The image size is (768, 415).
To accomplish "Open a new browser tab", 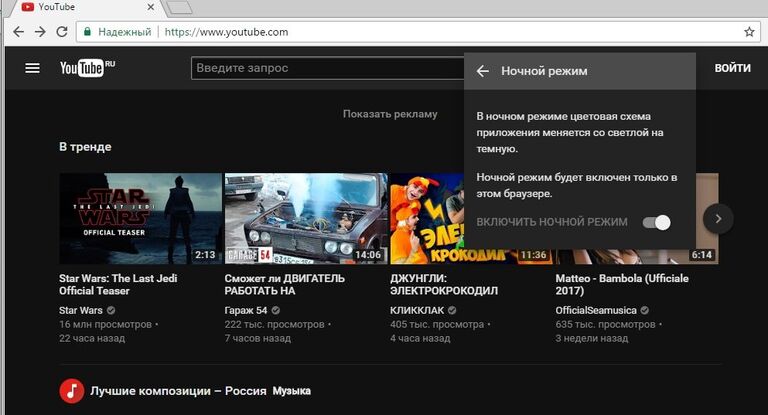I will (179, 7).
